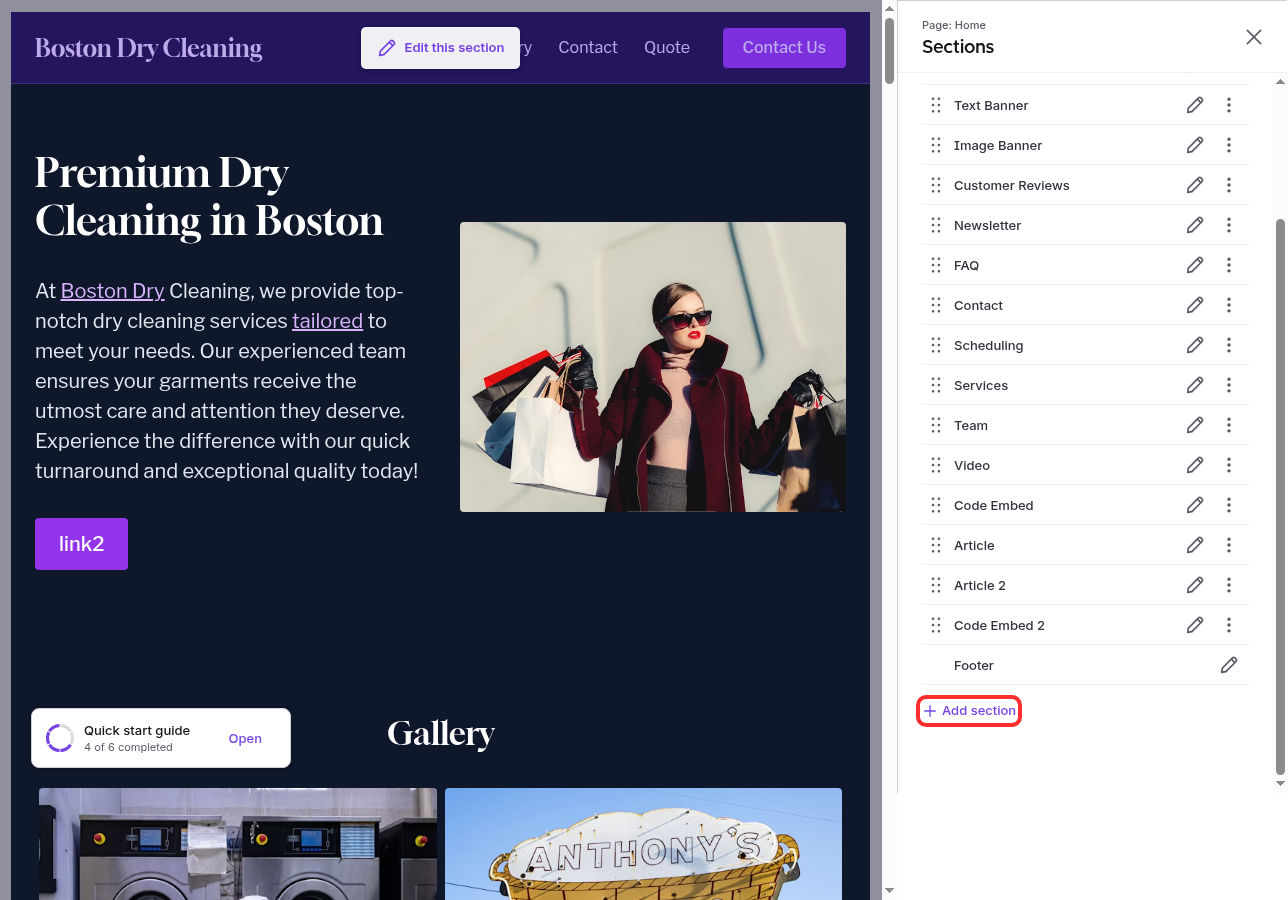
Task: Click drag handle beside Newsletter
Action: coord(936,225)
